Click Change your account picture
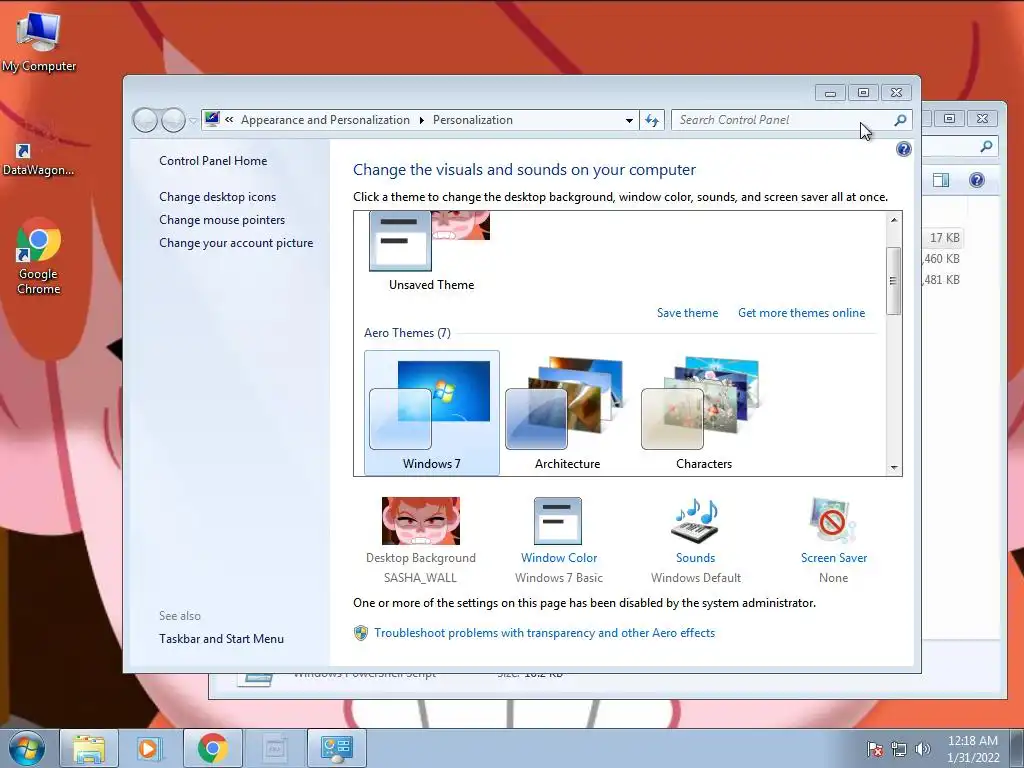 pos(236,242)
